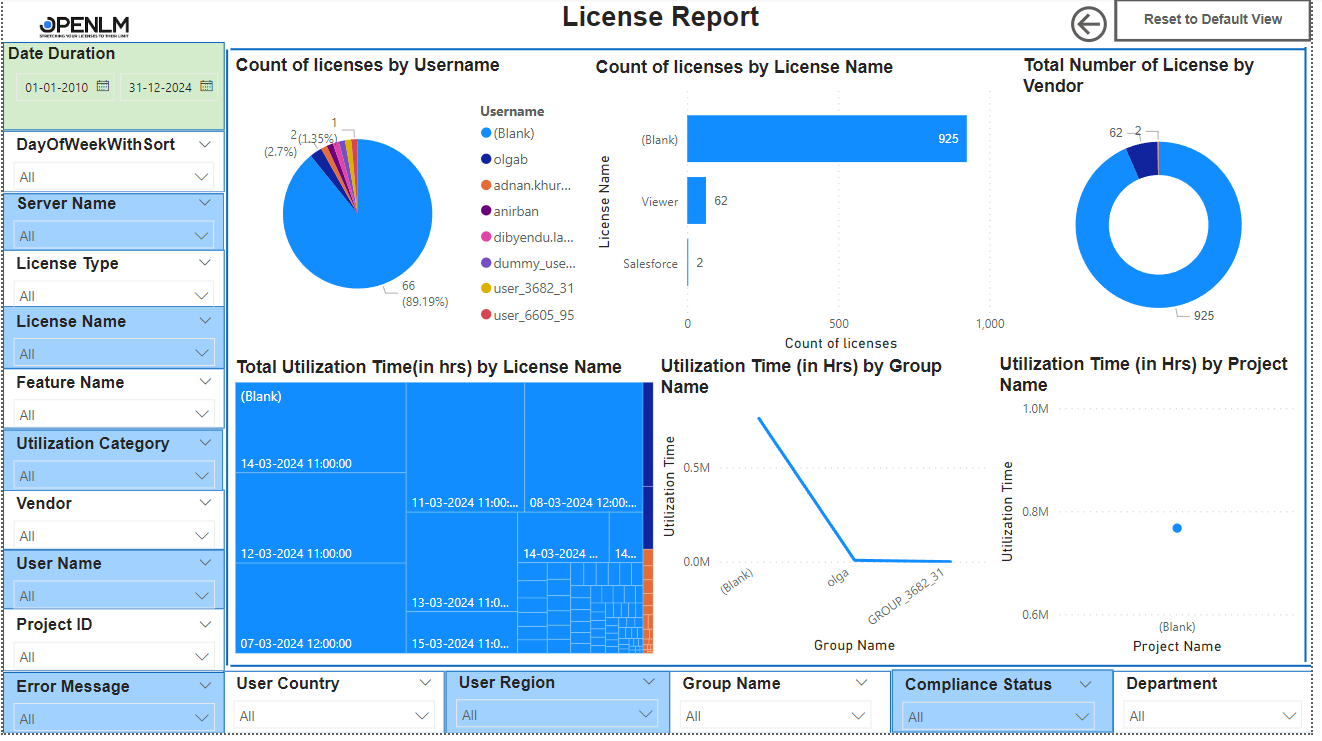Collapse the Compliance Status header chevron
The height and width of the screenshot is (741, 1322).
(x=1085, y=684)
